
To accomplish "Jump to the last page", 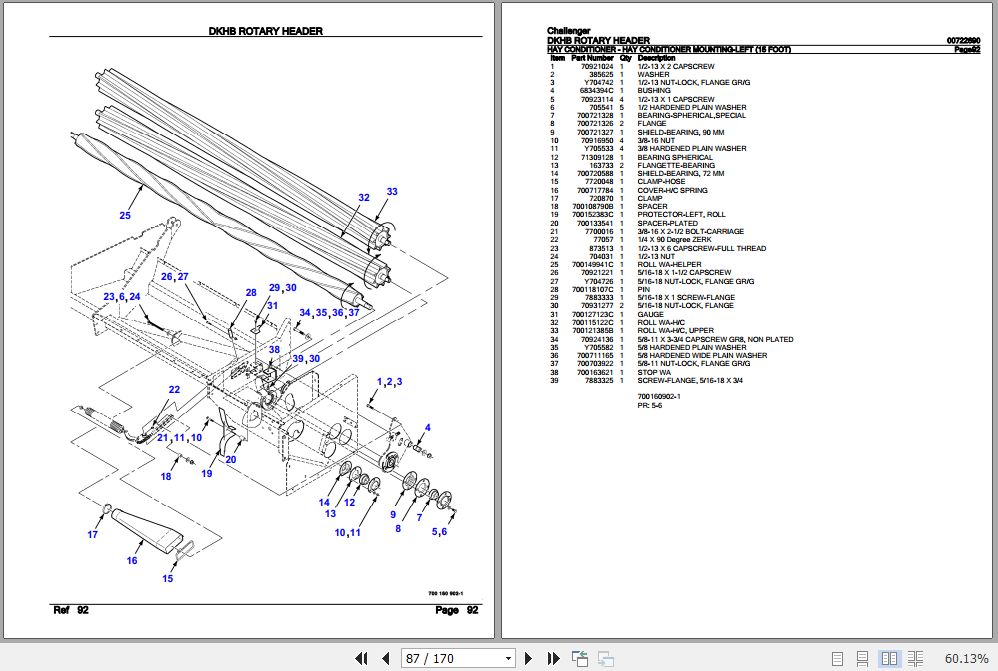I will 553,658.
